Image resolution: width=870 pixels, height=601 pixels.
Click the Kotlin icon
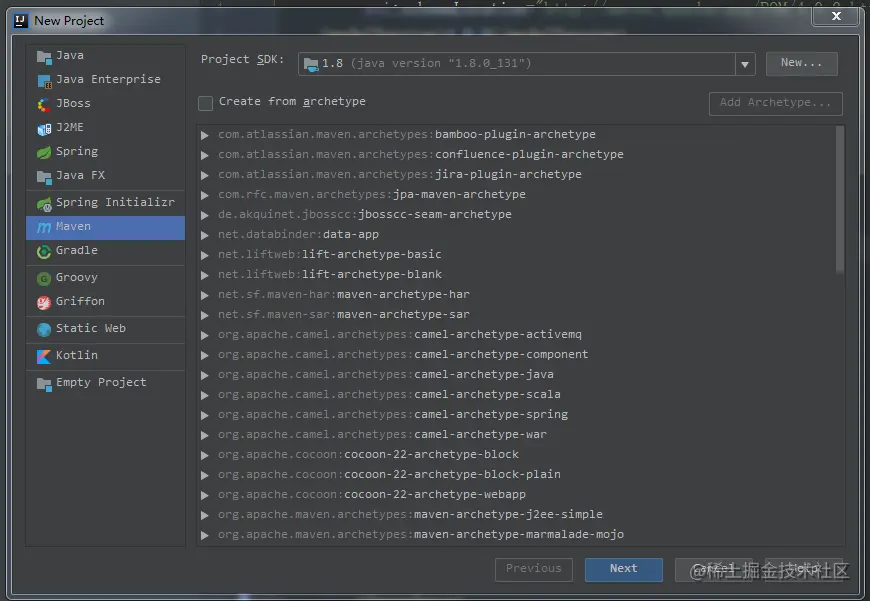44,356
